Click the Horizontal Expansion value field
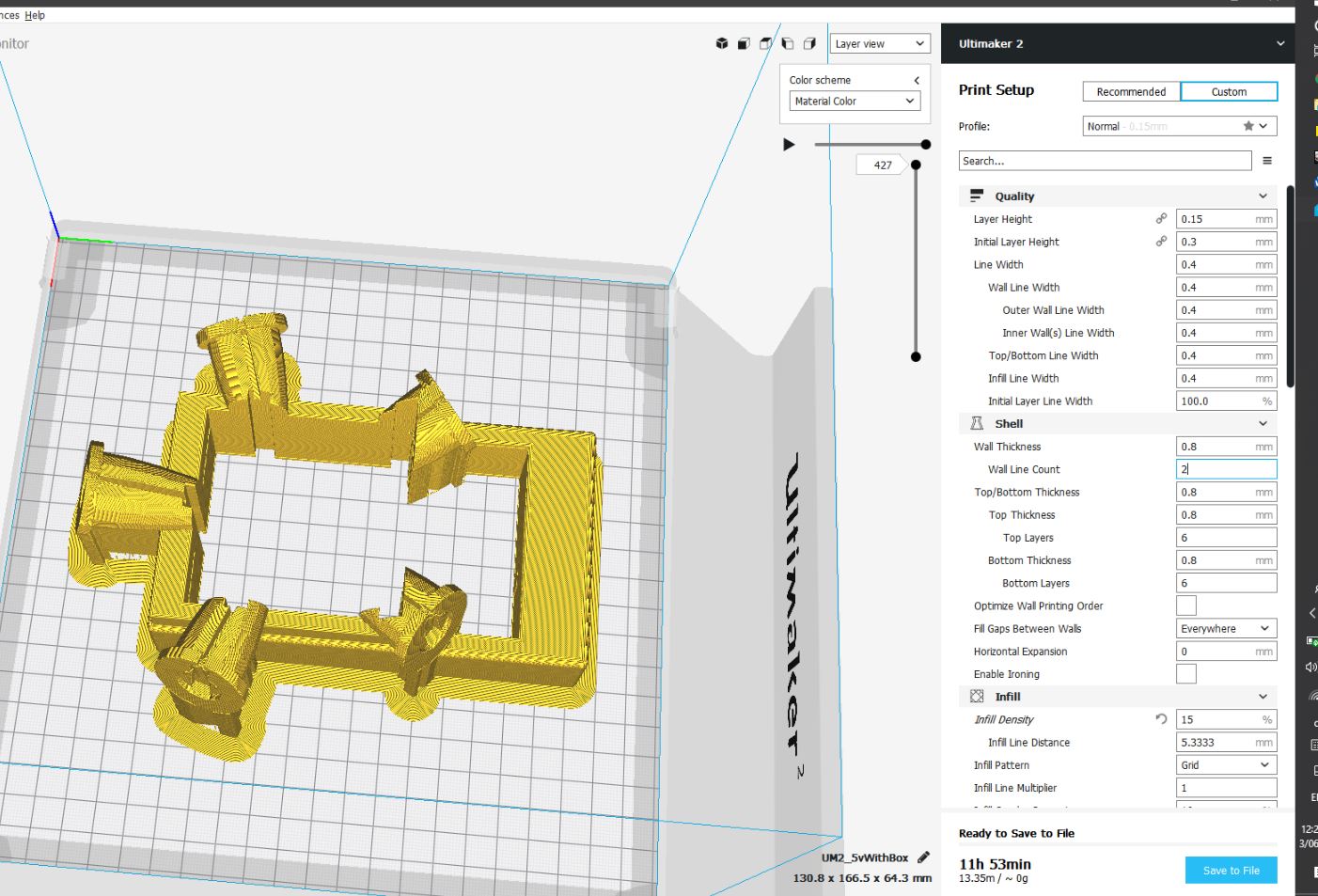 pos(1226,652)
